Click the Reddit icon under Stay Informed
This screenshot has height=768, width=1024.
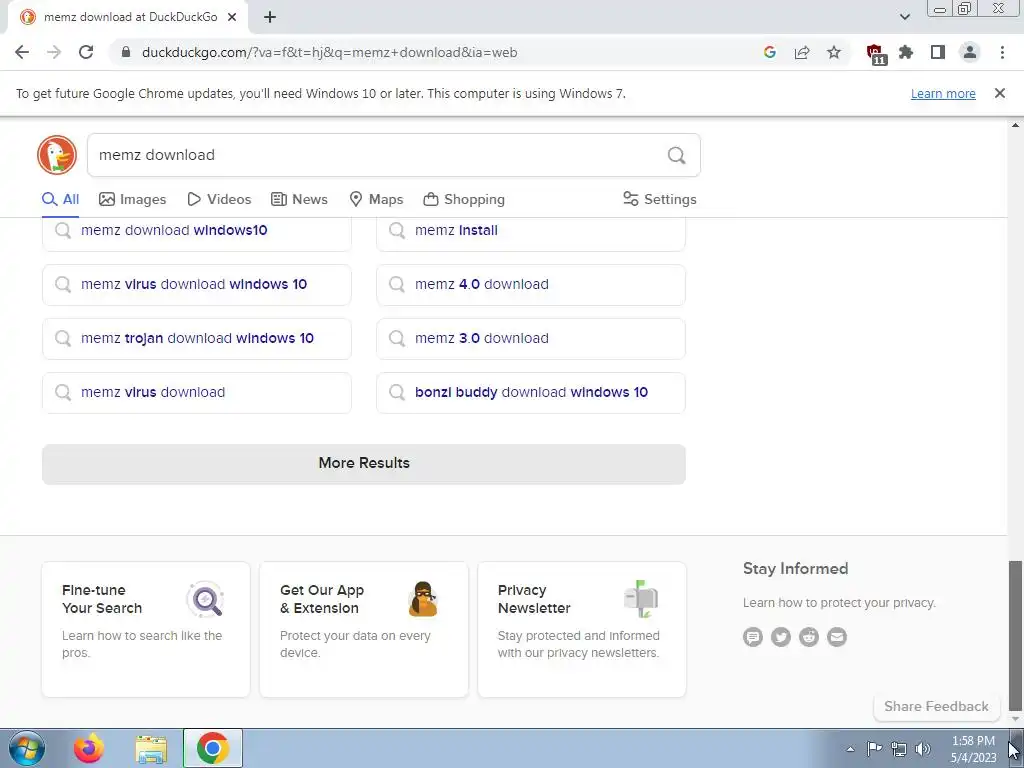pyautogui.click(x=808, y=637)
